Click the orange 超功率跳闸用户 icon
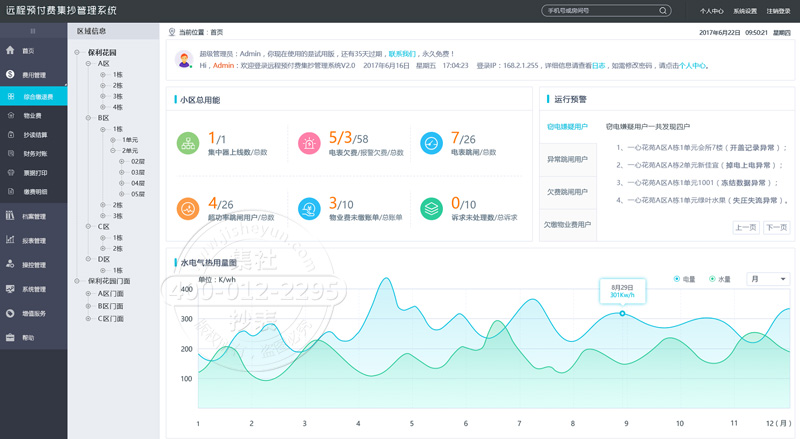Viewport: 800px width, 439px height. tap(187, 209)
